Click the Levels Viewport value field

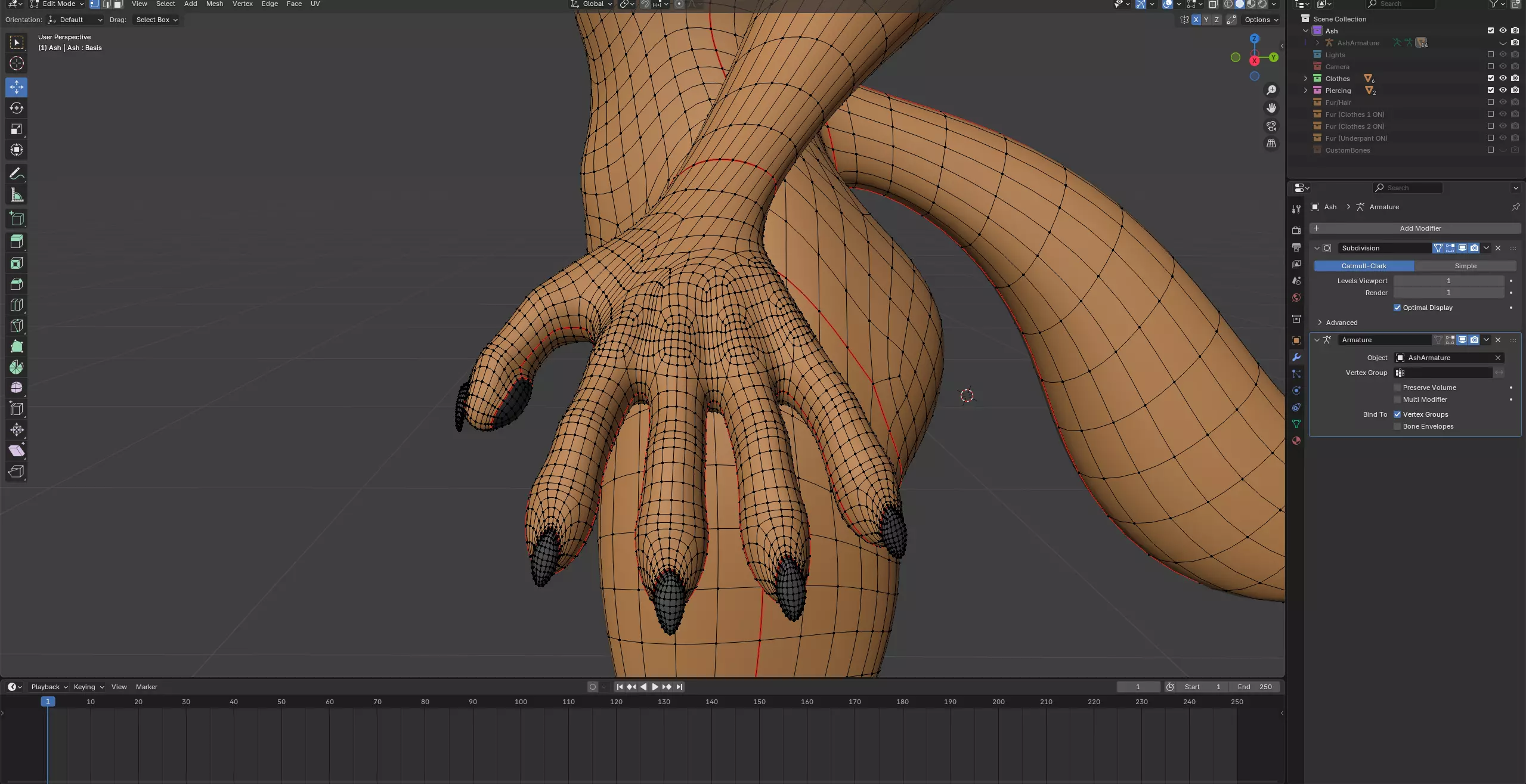pyautogui.click(x=1448, y=281)
